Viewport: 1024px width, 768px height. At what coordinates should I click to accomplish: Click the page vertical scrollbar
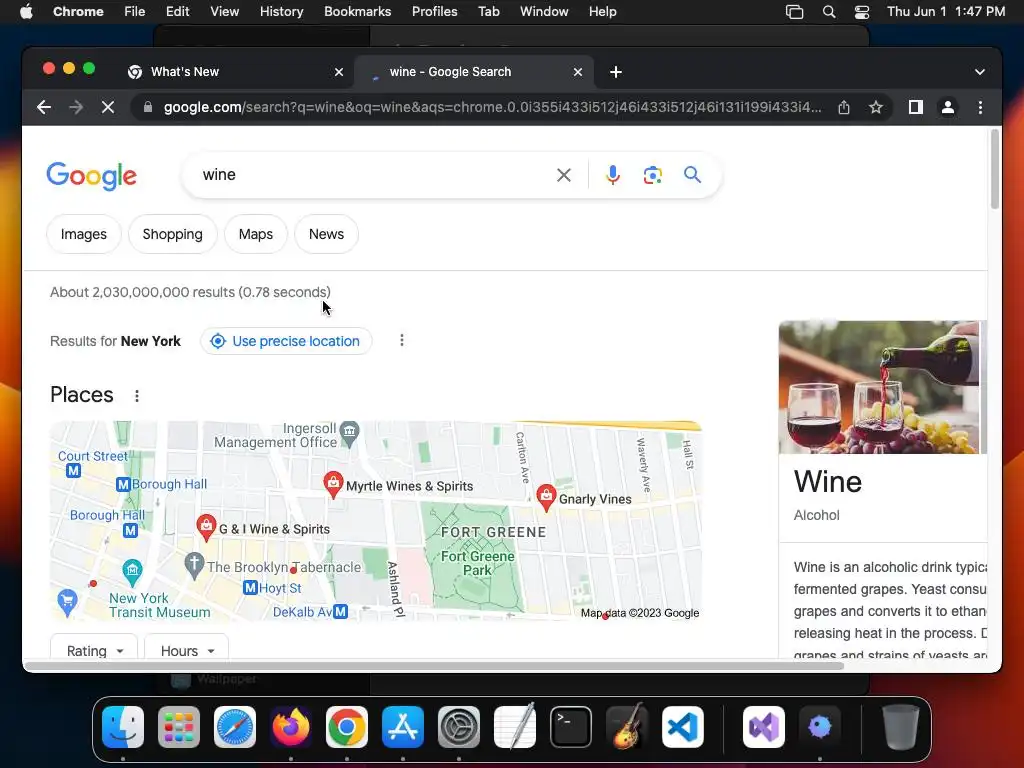(995, 170)
